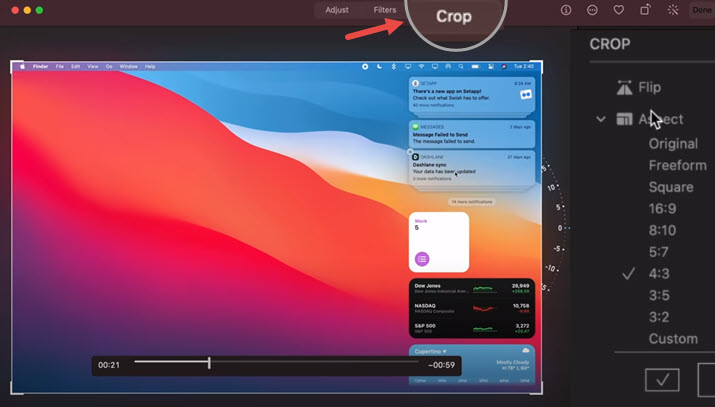Viewport: 715px width, 407px height.
Task: Click the top-left crop corner handle
Action: 15,65
